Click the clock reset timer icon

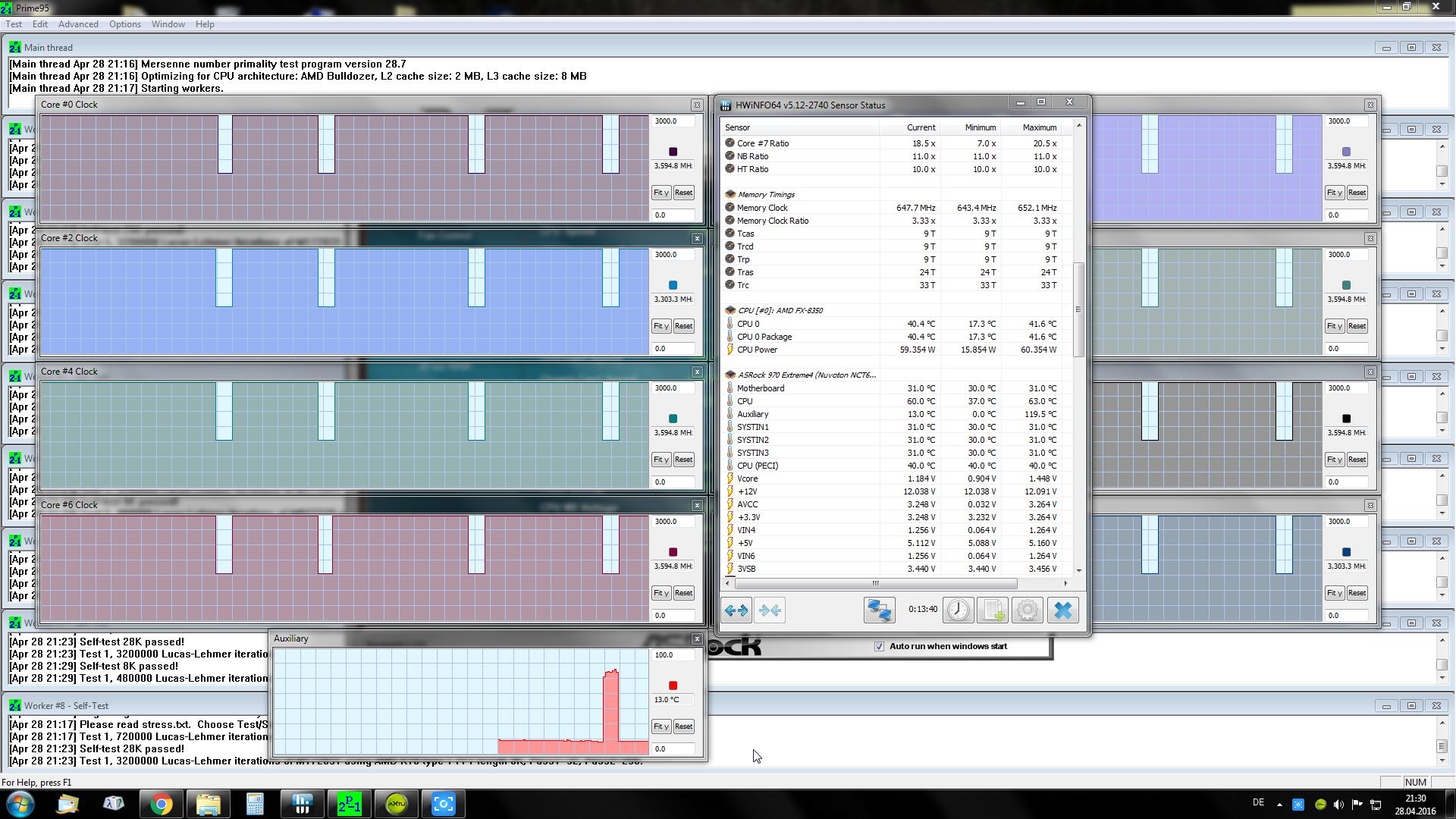coord(958,610)
